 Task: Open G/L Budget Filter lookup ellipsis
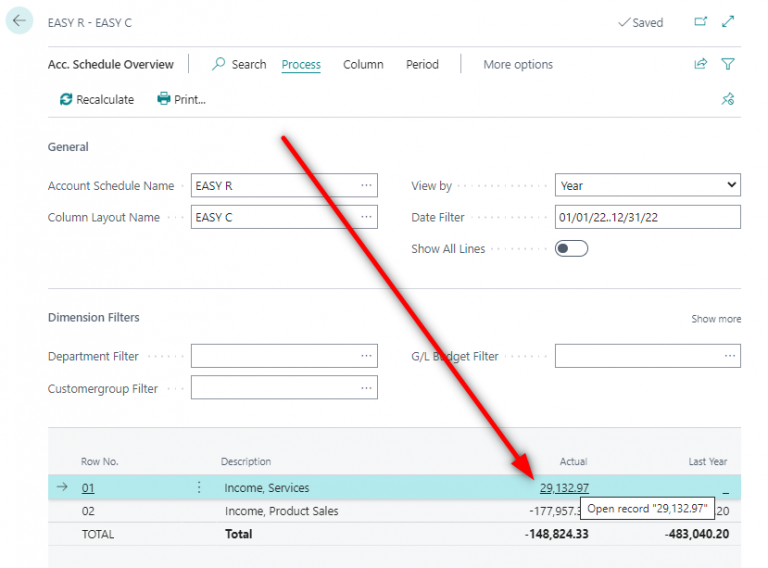(x=730, y=356)
